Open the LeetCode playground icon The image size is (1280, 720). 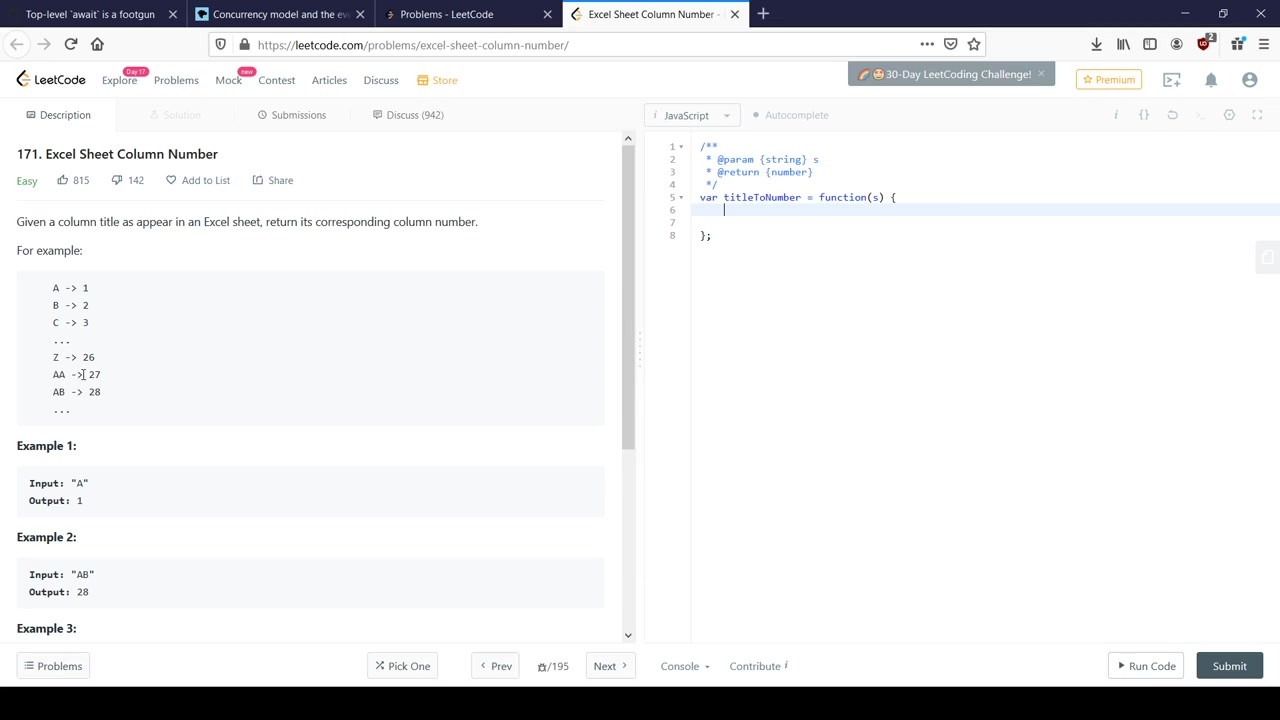[1172, 80]
